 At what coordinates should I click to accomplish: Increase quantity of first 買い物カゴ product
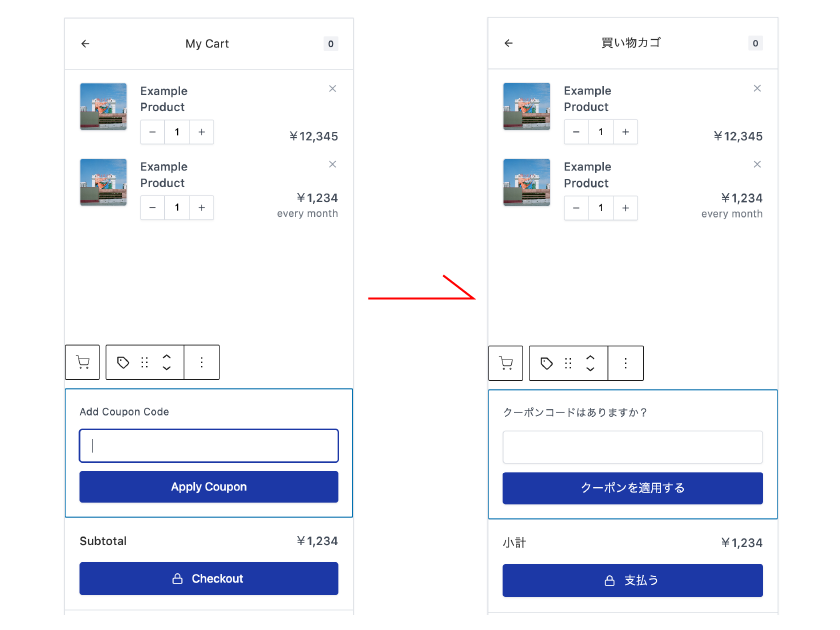click(625, 132)
